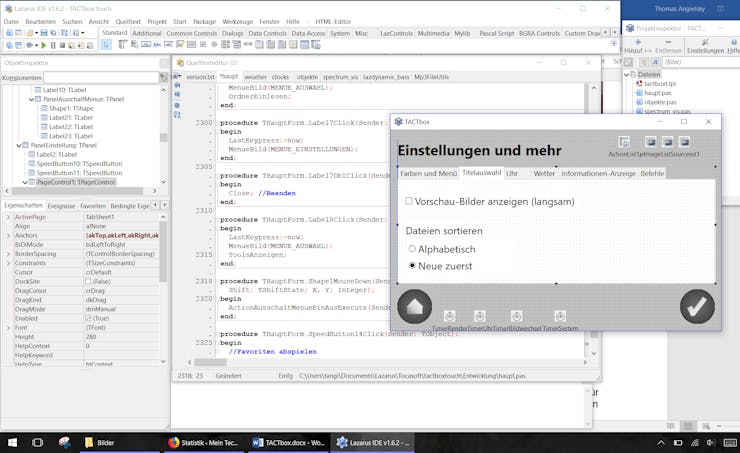Open the Projekt menu
The image size is (740, 453).
click(x=157, y=22)
